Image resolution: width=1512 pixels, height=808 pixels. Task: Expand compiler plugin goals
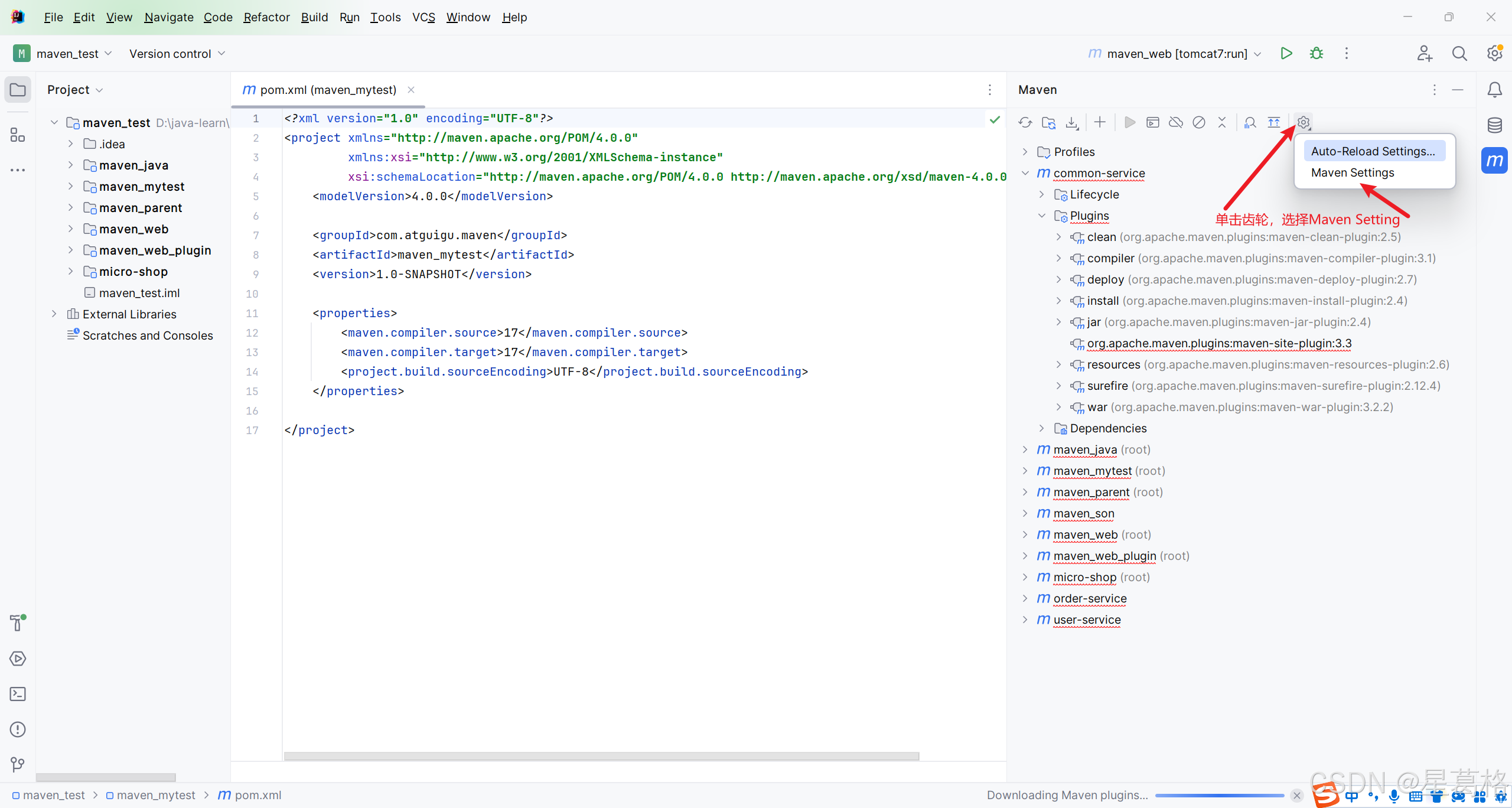(x=1059, y=258)
